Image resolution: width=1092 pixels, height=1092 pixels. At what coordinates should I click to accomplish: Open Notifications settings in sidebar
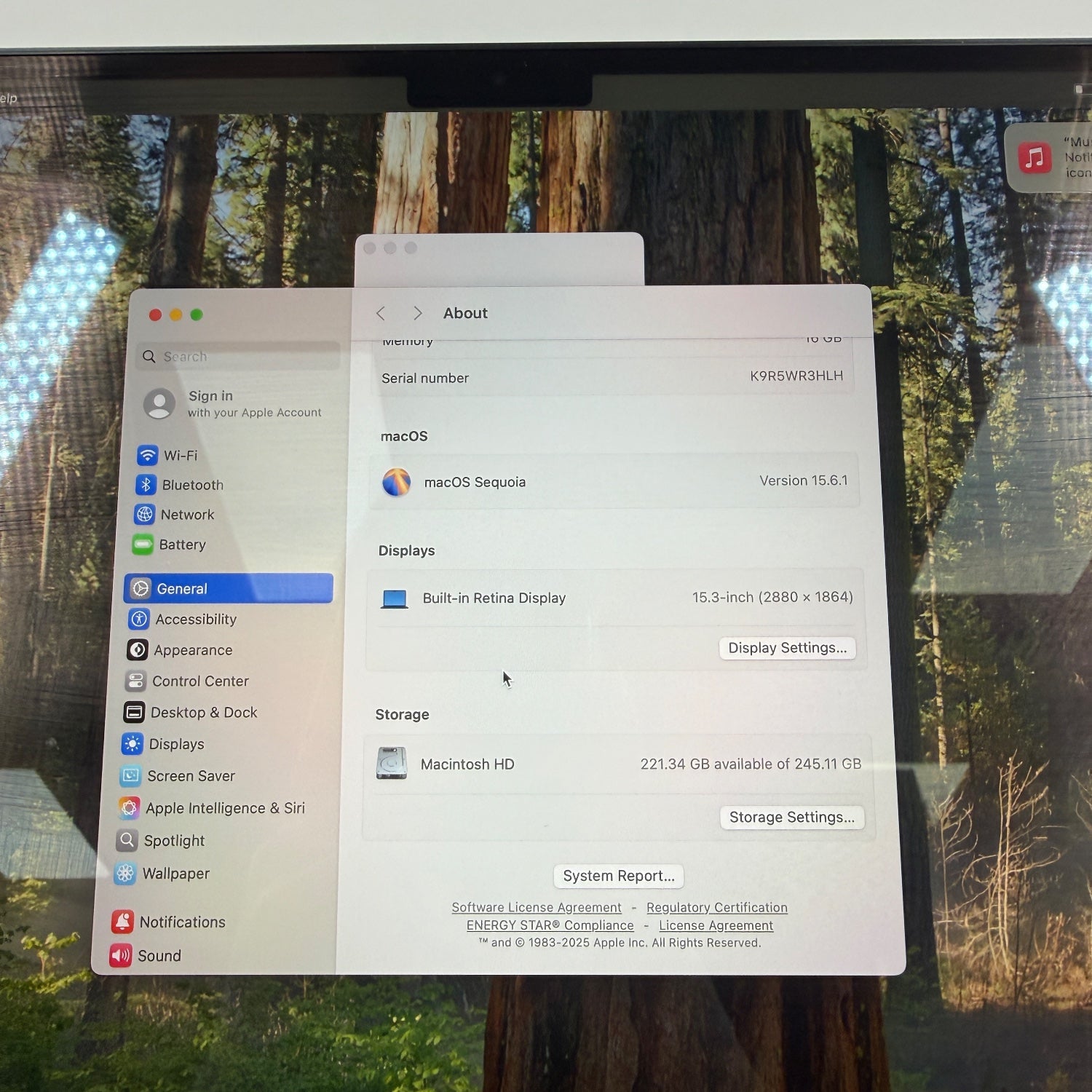click(x=181, y=922)
